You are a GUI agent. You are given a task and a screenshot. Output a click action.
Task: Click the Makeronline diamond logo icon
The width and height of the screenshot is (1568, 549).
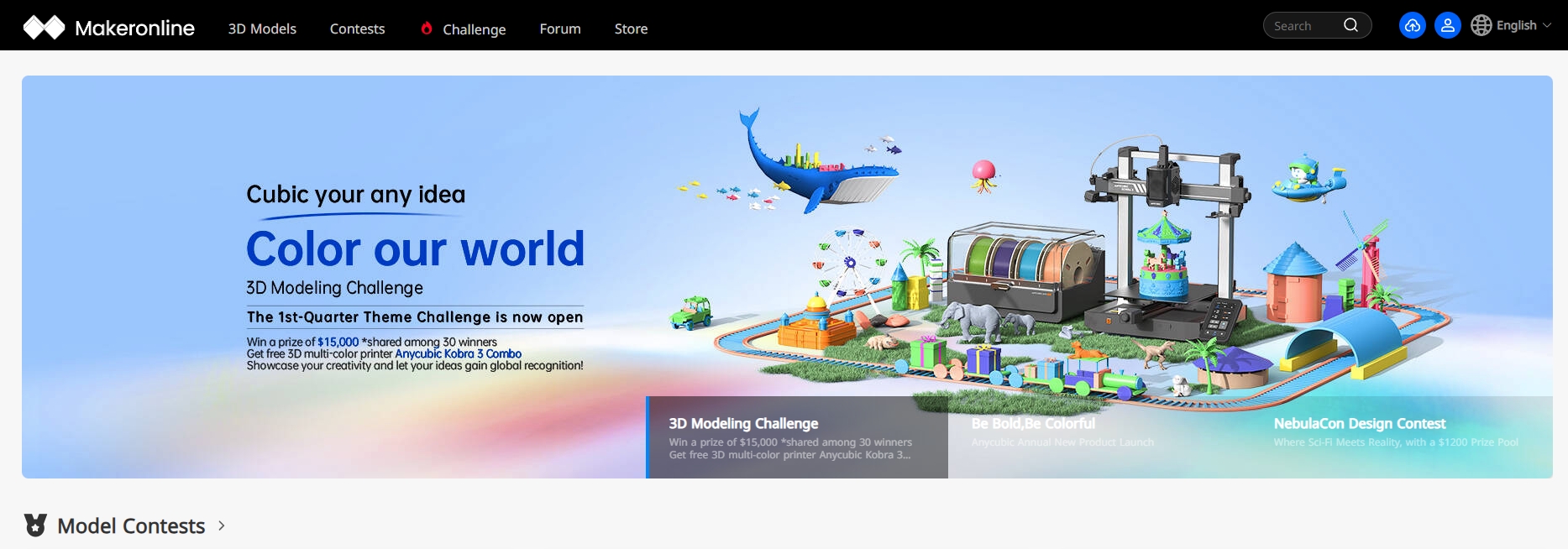tap(44, 28)
